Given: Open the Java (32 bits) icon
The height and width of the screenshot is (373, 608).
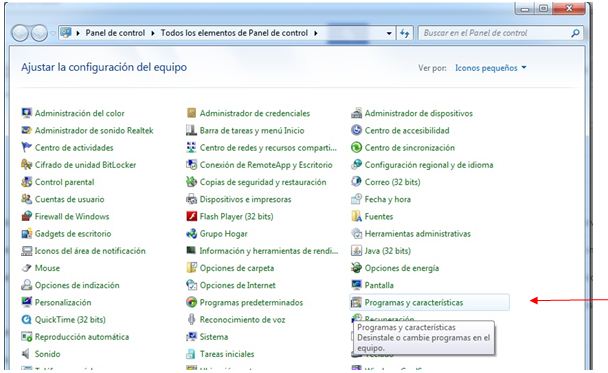Looking at the screenshot, I should 356,250.
